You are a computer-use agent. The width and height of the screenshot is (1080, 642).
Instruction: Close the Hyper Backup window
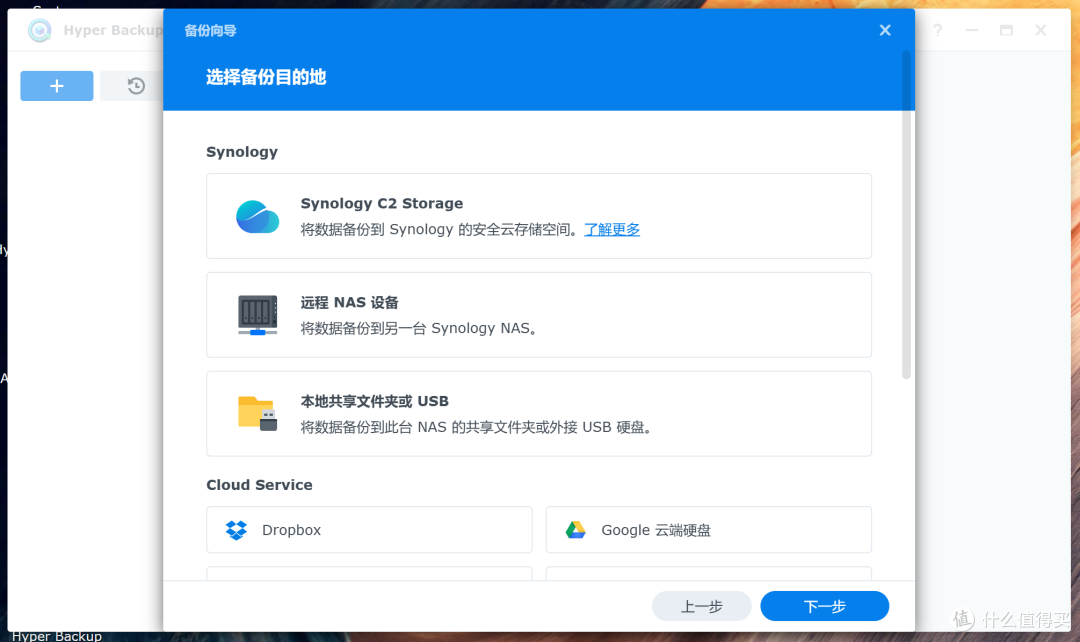pos(1041,30)
